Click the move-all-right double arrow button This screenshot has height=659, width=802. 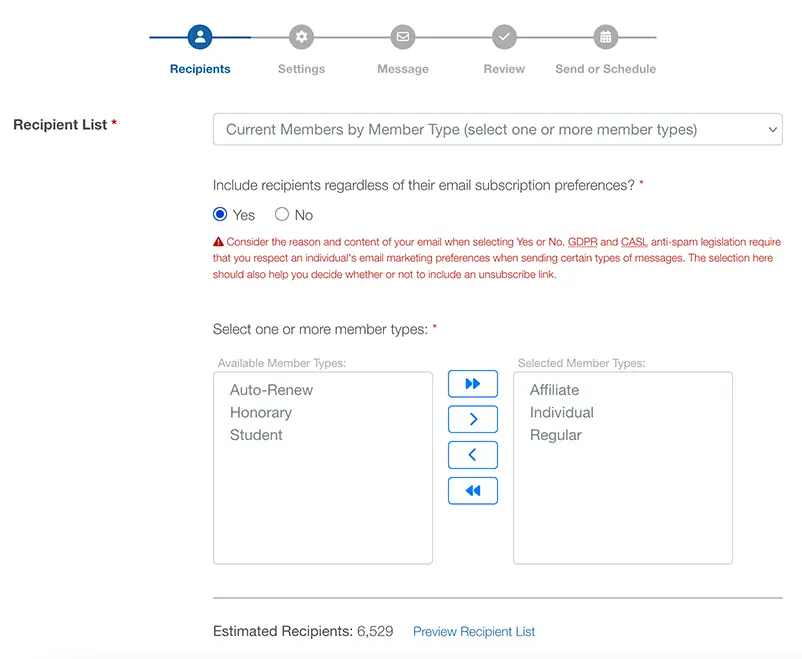pos(472,383)
